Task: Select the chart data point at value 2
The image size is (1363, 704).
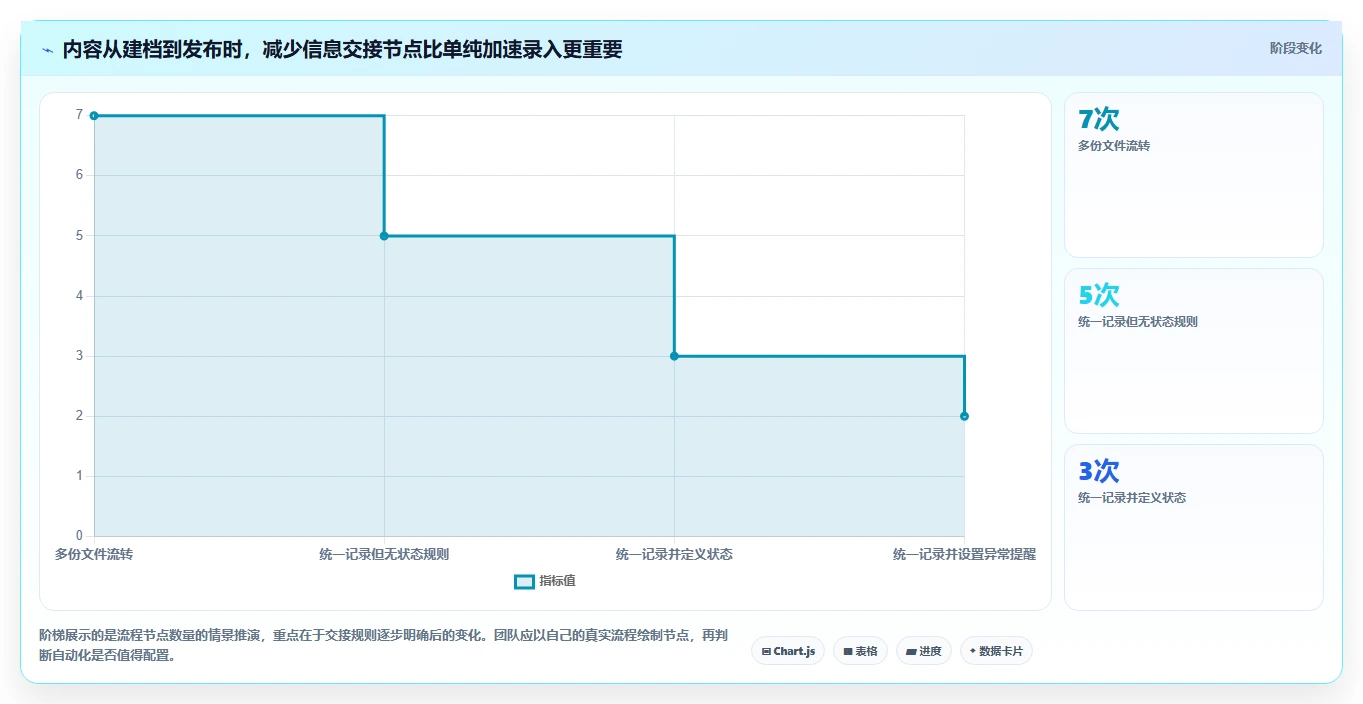Action: [964, 416]
